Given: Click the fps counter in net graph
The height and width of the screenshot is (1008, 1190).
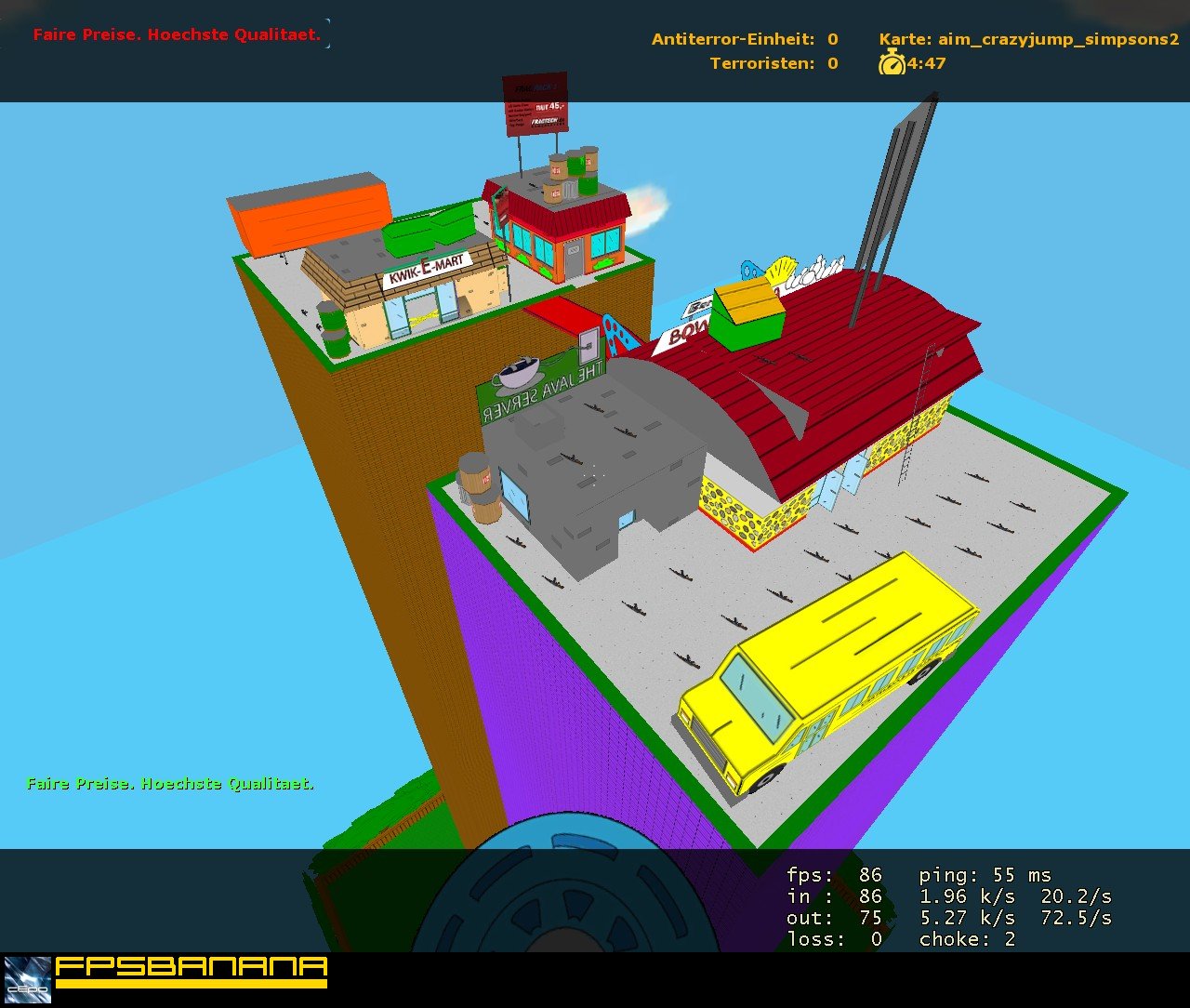Looking at the screenshot, I should pos(834,875).
